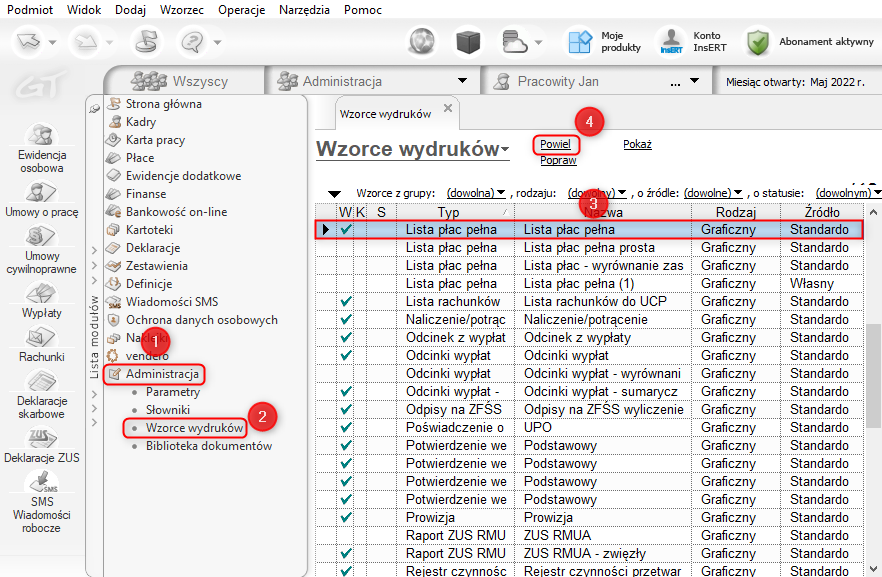Click the pin icon above Lista modułów
Viewport: 882px width, 577px height.
pos(94,108)
